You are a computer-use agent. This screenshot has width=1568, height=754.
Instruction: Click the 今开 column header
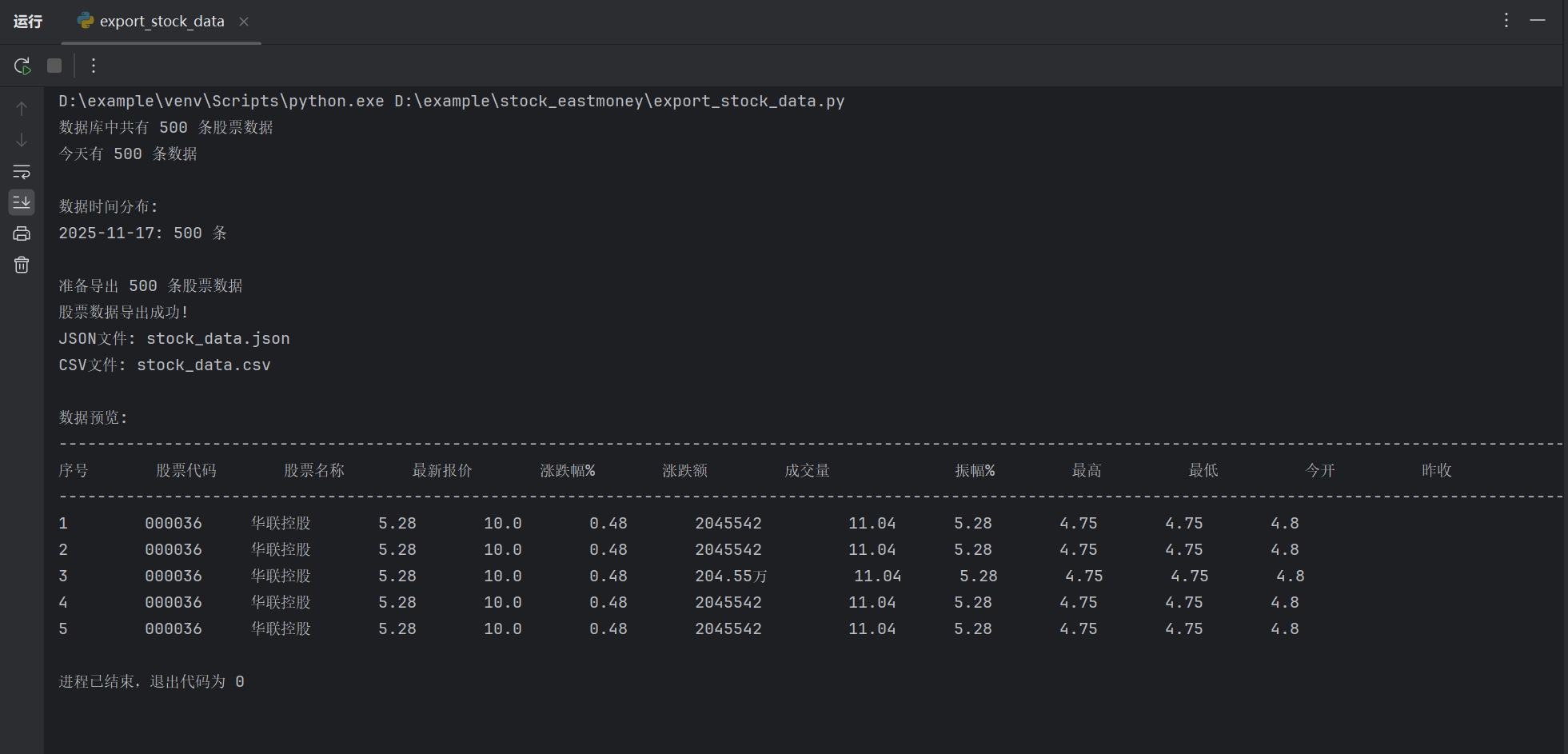[1320, 470]
